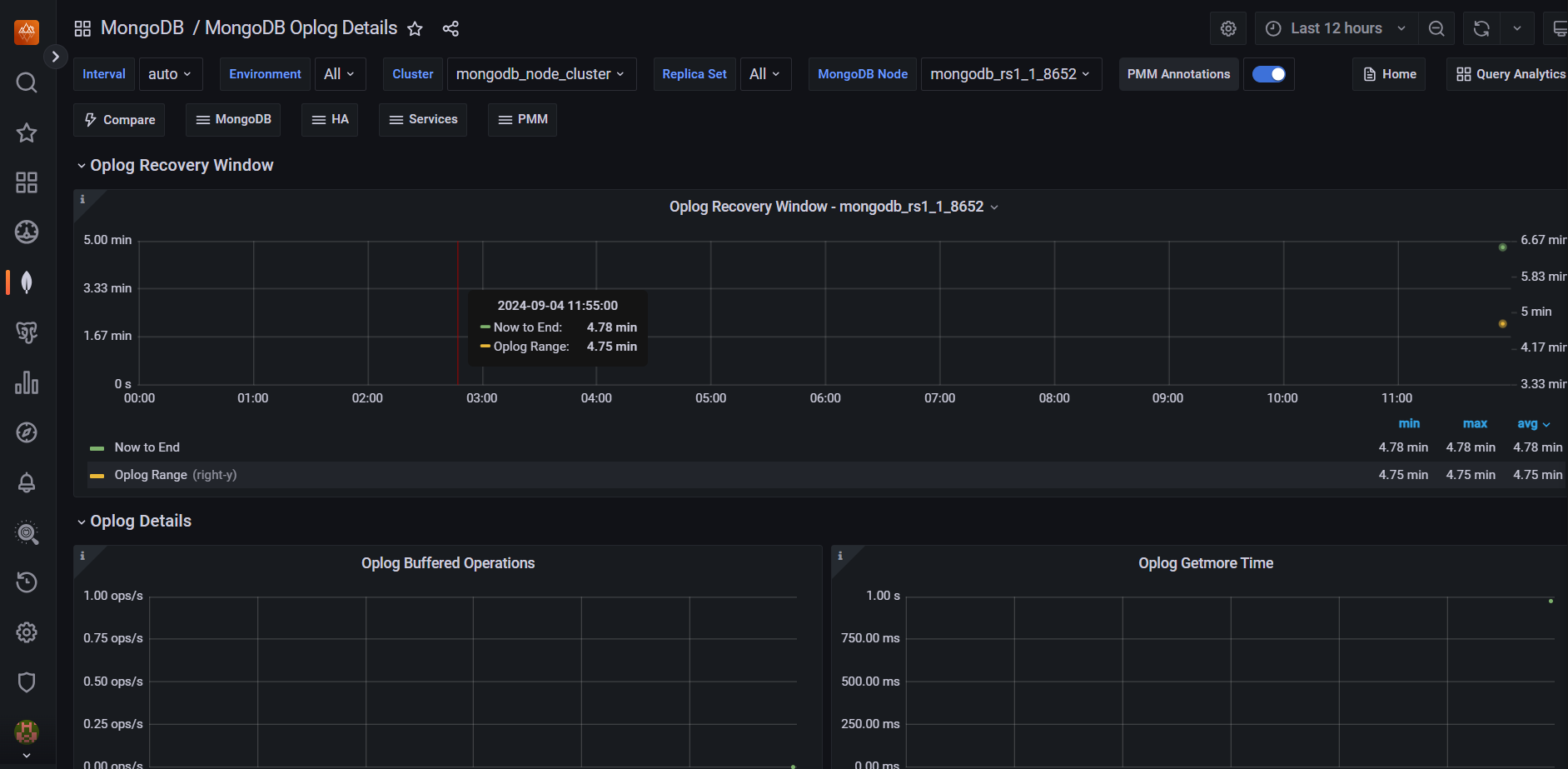Open the Compare menu
This screenshot has height=769, width=1568.
(x=119, y=120)
